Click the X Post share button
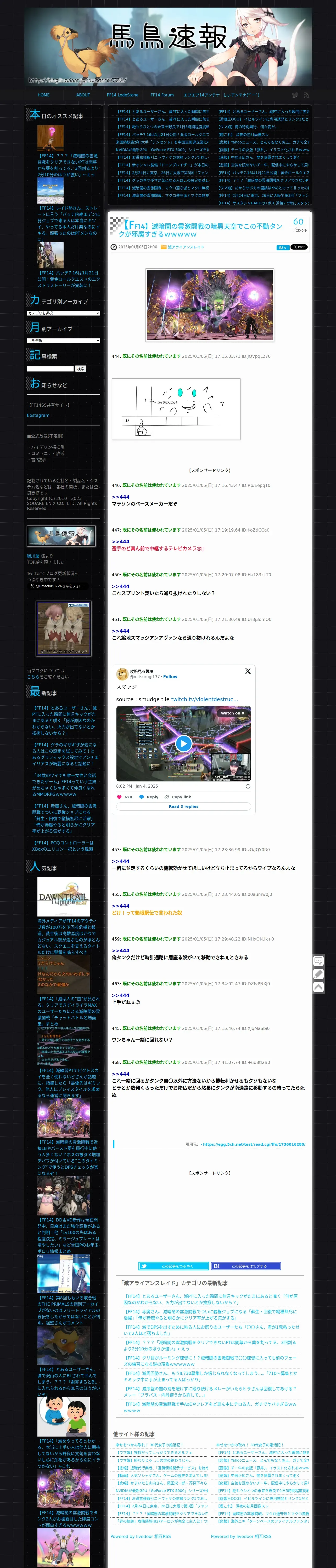This screenshot has height=1568, width=336. (299, 247)
